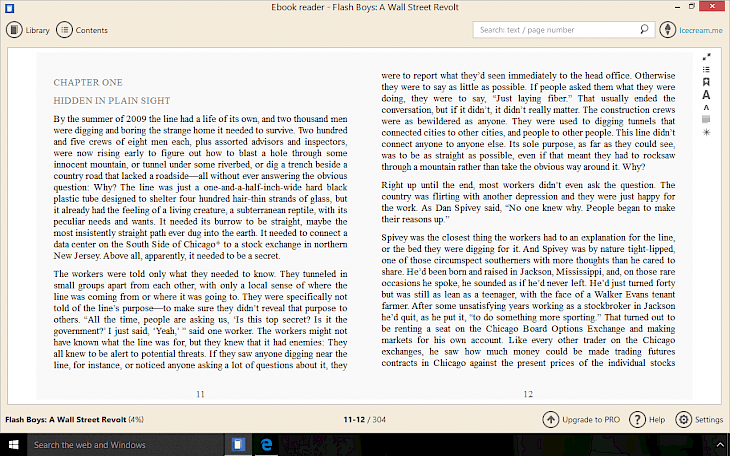Launch Microsoft Edge from the taskbar
The width and height of the screenshot is (730, 456).
[x=266, y=445]
